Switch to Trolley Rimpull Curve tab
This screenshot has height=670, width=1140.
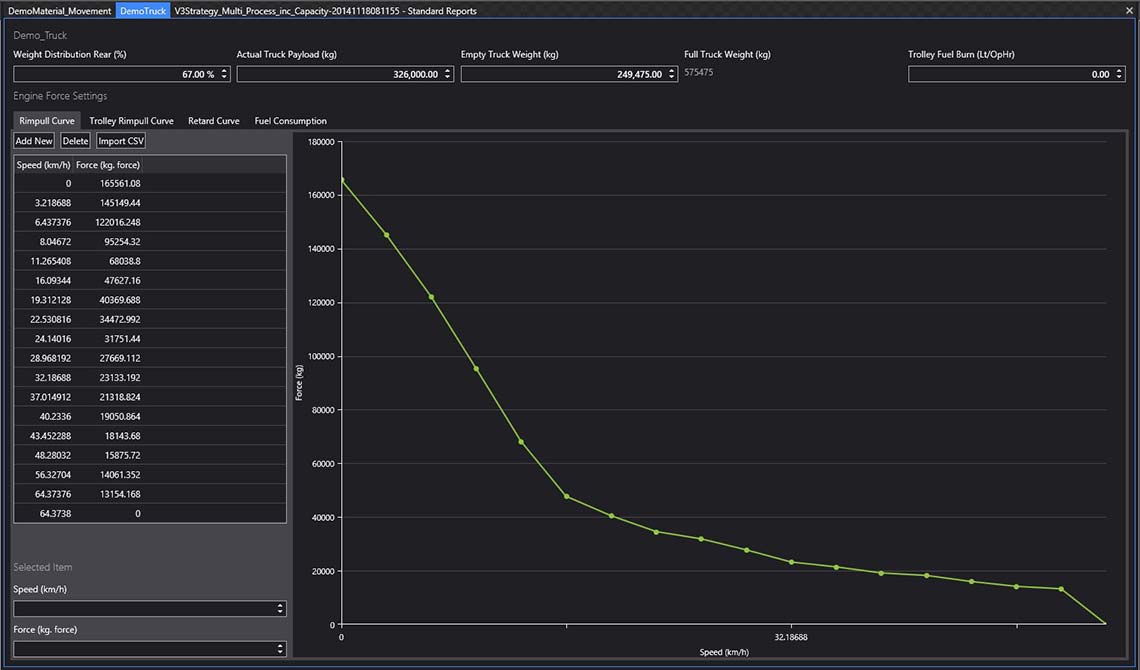[x=132, y=121]
